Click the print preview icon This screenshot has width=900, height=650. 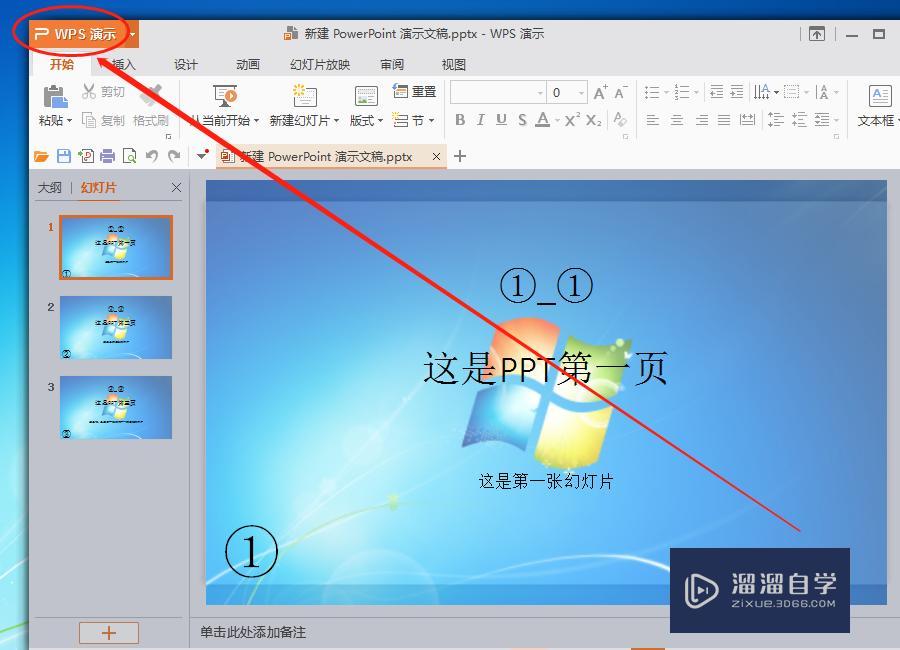[130, 156]
